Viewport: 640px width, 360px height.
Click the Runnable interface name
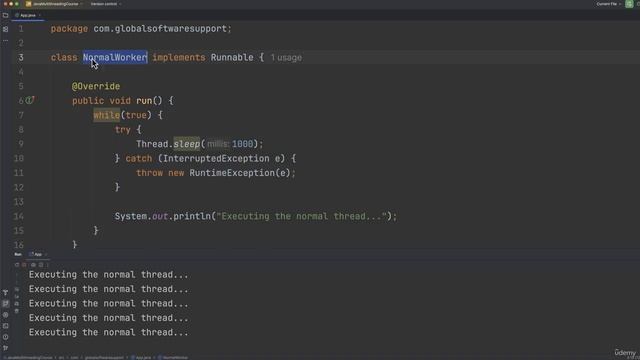coord(232,58)
